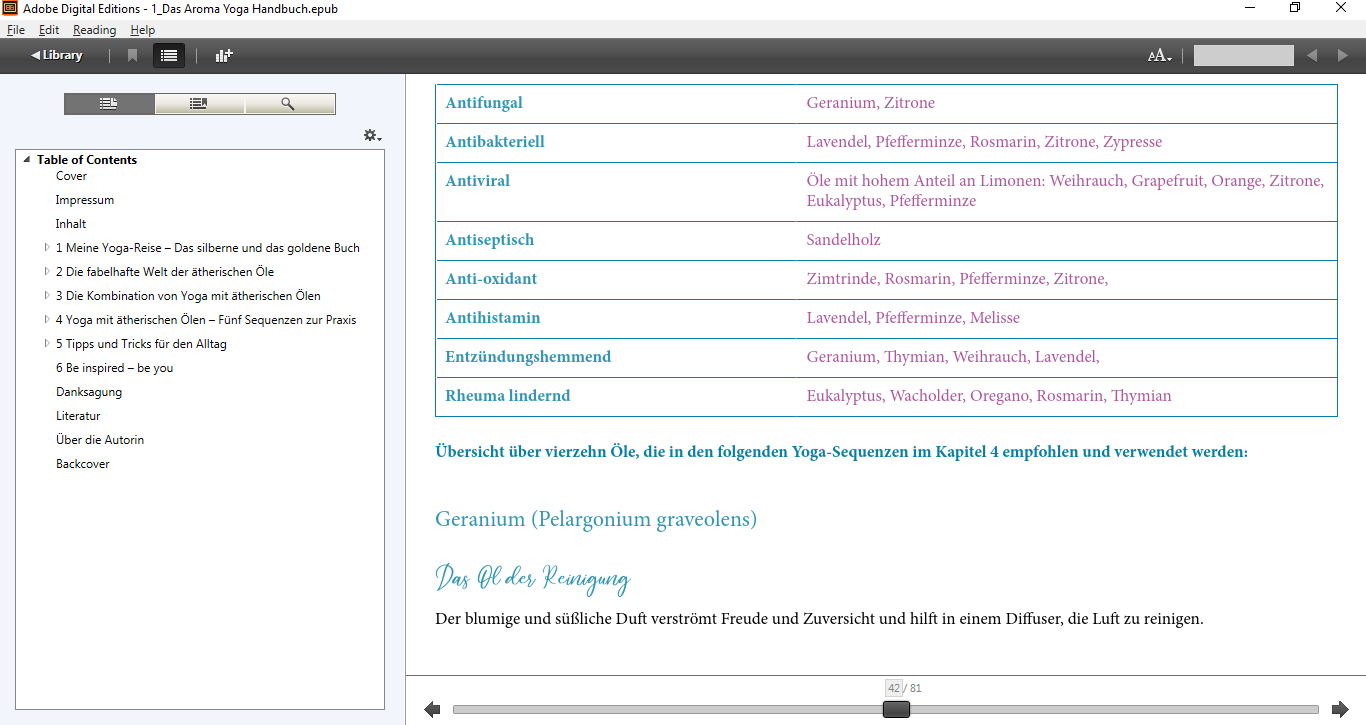Click the Sandelholz cell
The width and height of the screenshot is (1366, 725).
1067,241
